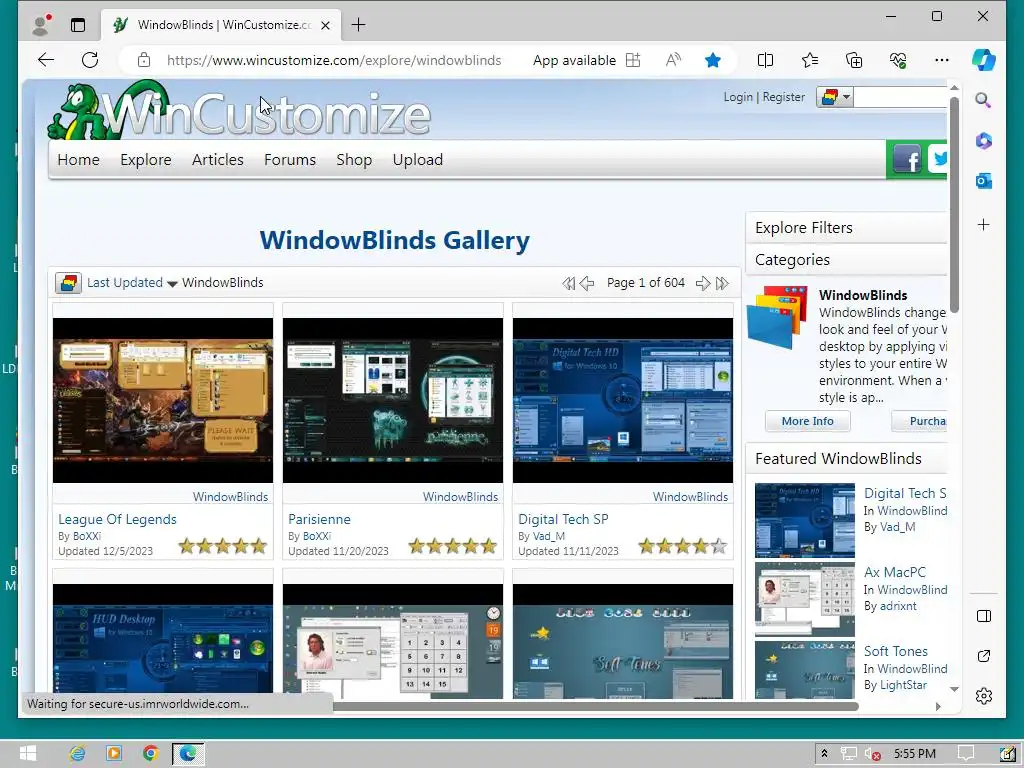
Task: Open Browser essentials heart icon
Action: coord(898,60)
